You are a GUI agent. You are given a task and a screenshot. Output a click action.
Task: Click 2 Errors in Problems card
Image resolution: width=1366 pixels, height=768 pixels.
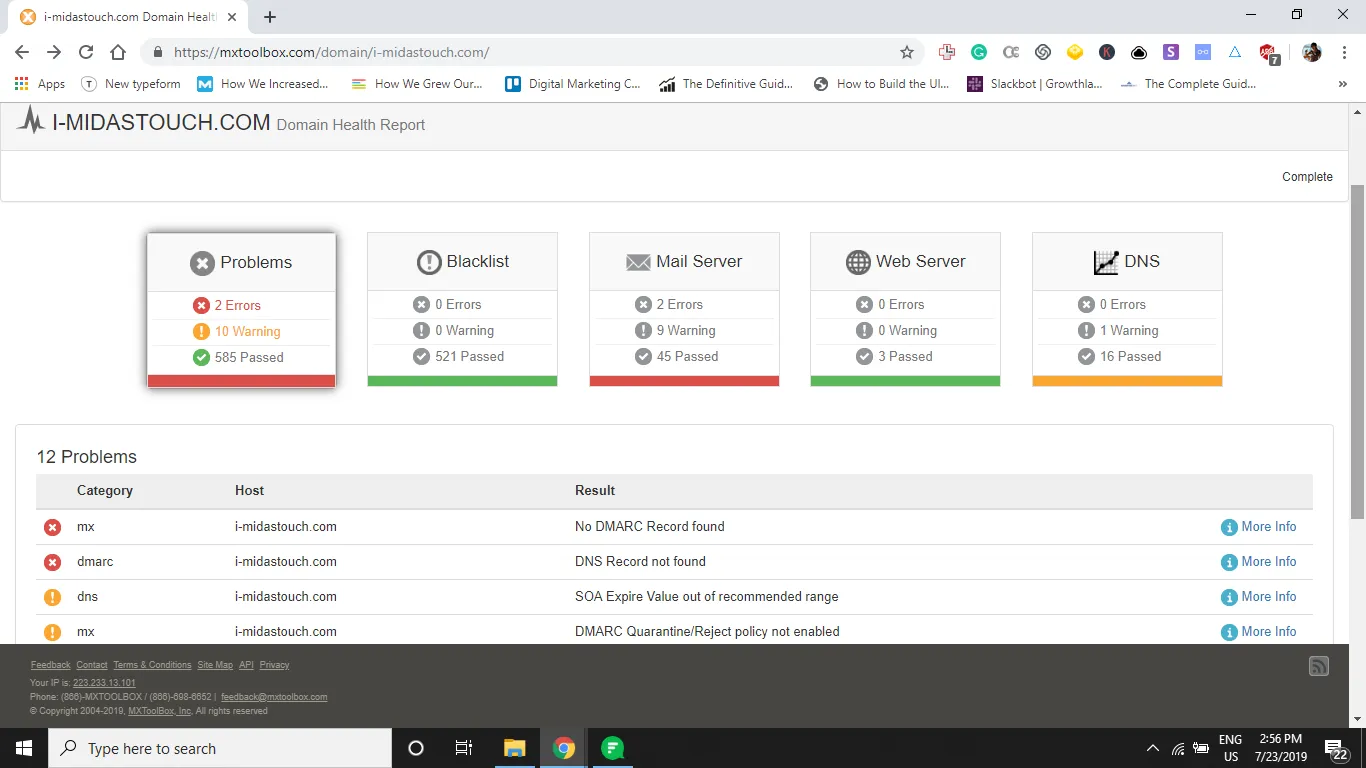227,305
